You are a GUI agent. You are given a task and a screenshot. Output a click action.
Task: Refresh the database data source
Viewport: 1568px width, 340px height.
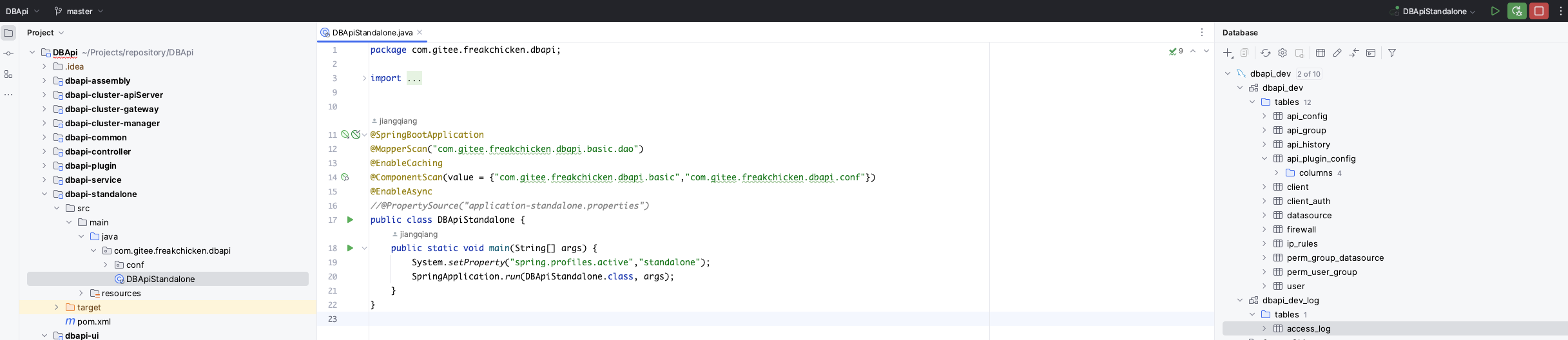[1265, 53]
